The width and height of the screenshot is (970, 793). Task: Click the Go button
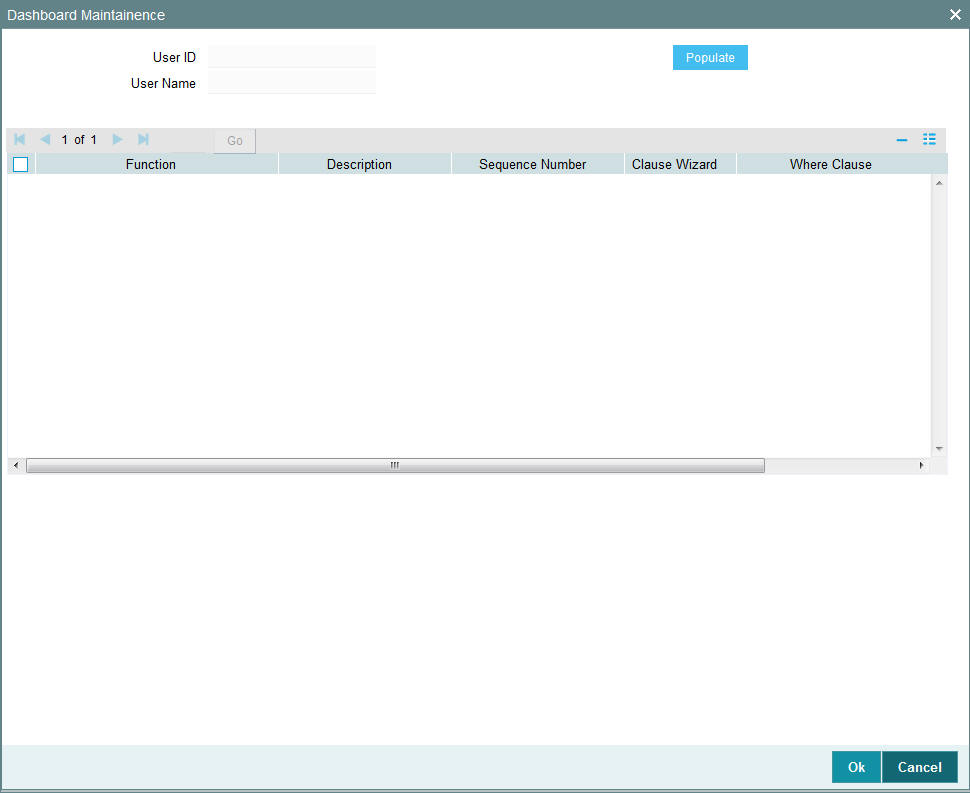234,140
